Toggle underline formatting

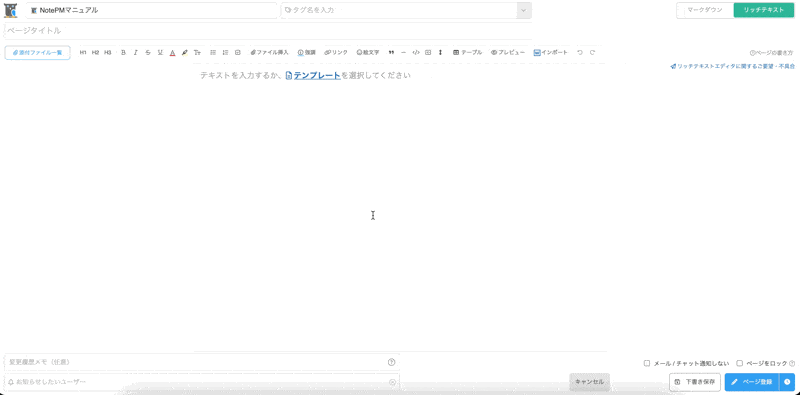click(x=160, y=53)
